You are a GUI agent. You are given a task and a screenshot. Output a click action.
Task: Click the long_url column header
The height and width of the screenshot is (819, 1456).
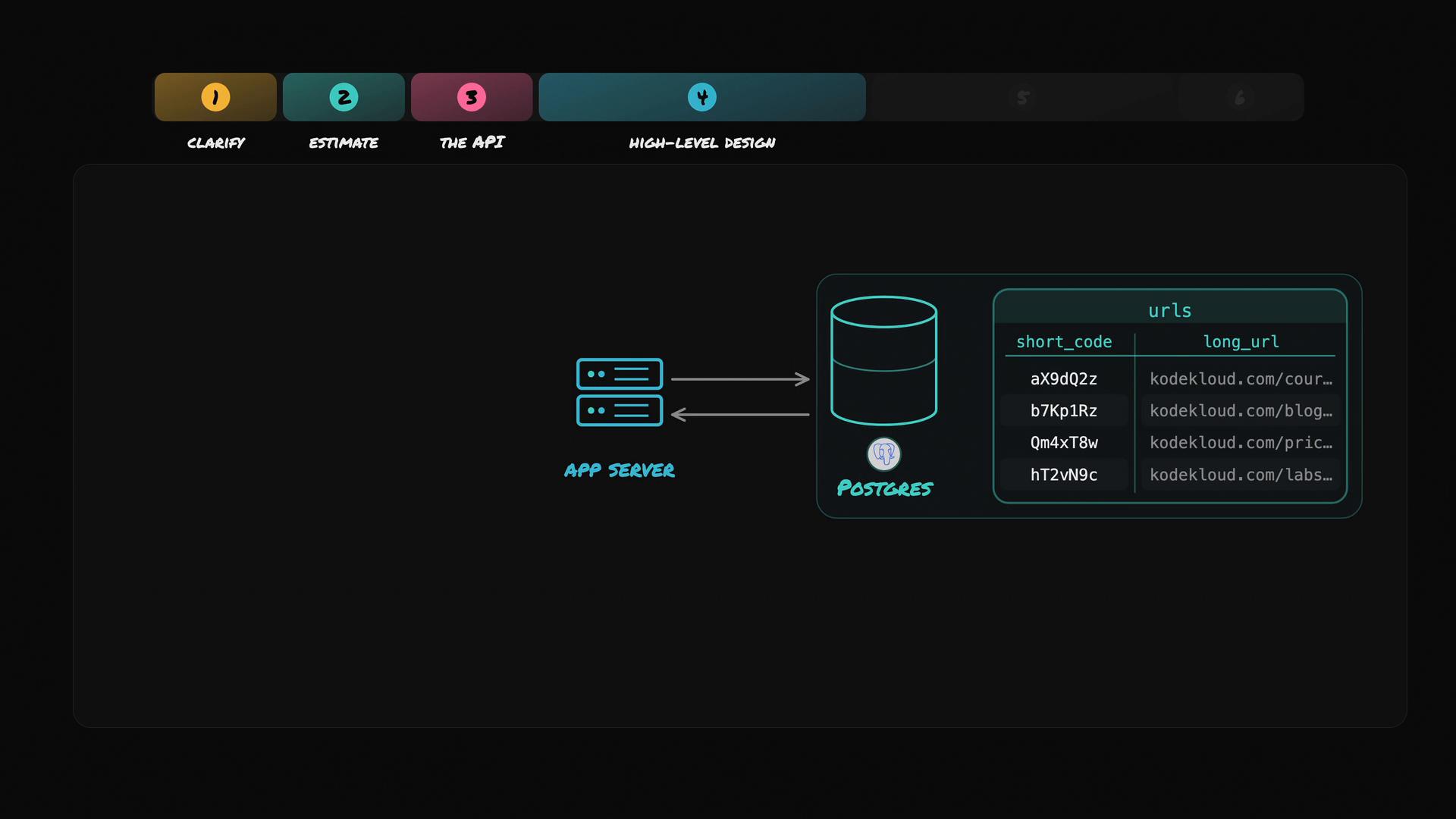point(1241,342)
